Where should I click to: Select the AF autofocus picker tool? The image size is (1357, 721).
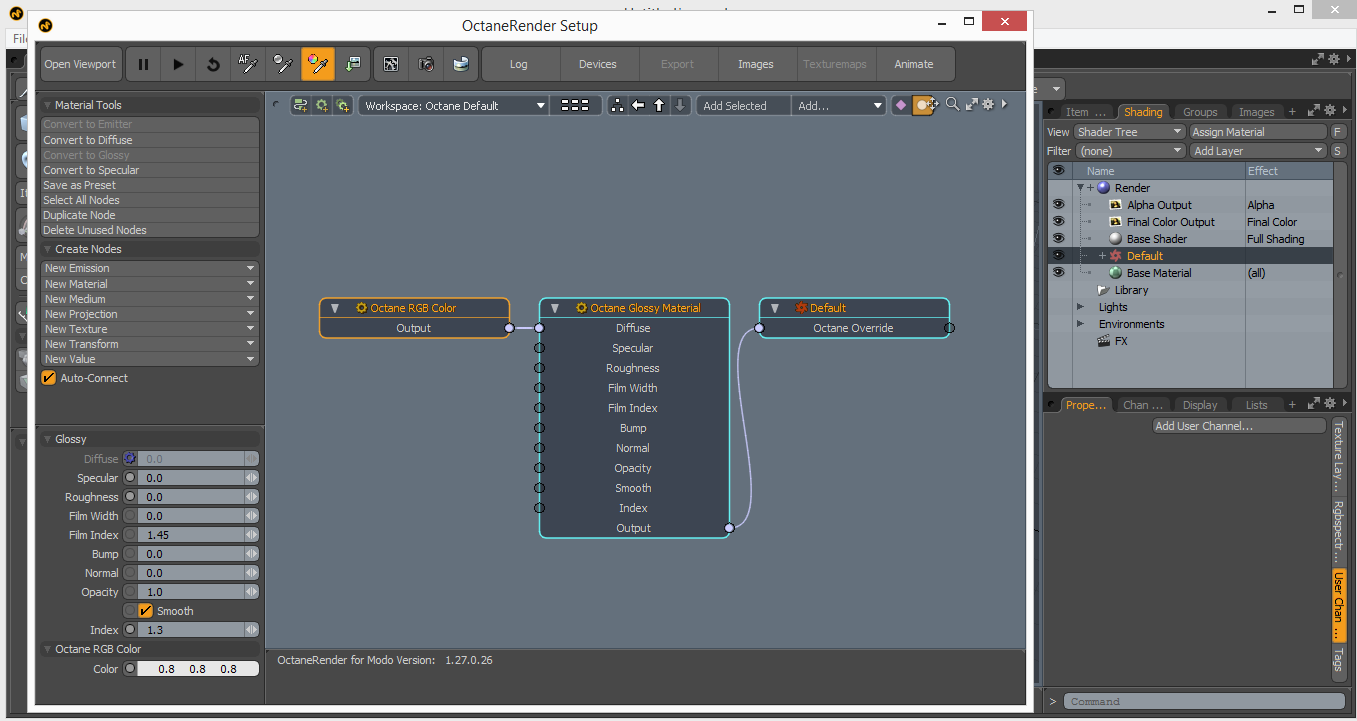tap(248, 64)
